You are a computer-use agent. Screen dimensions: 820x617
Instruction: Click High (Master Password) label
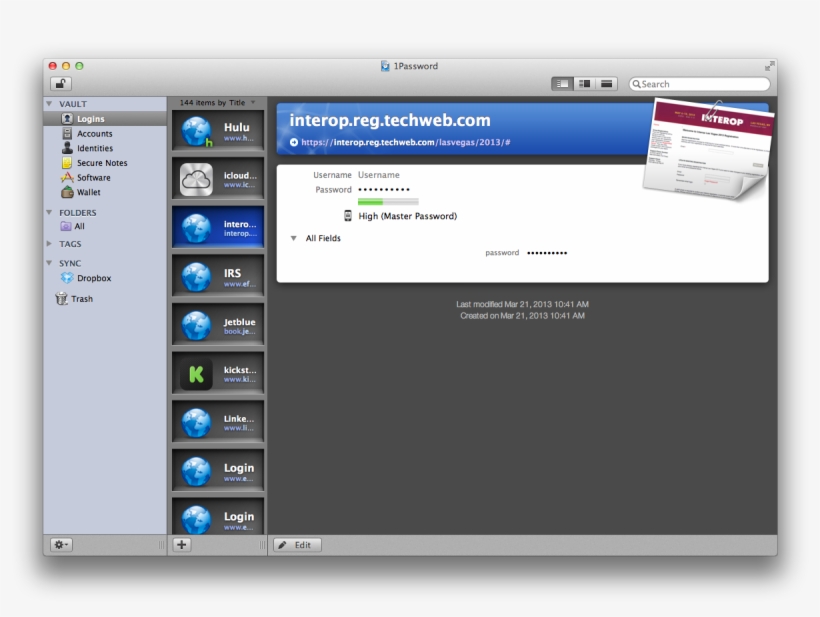[x=407, y=216]
